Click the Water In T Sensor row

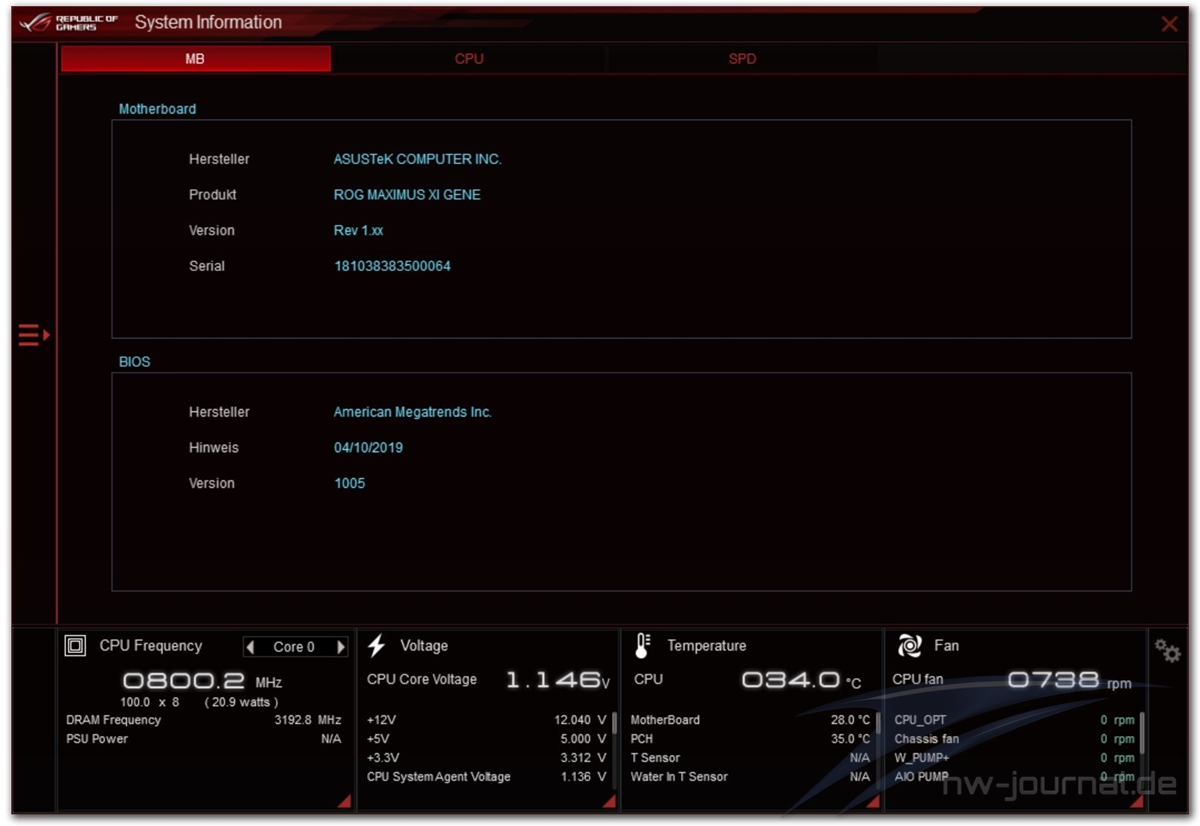pos(750,777)
